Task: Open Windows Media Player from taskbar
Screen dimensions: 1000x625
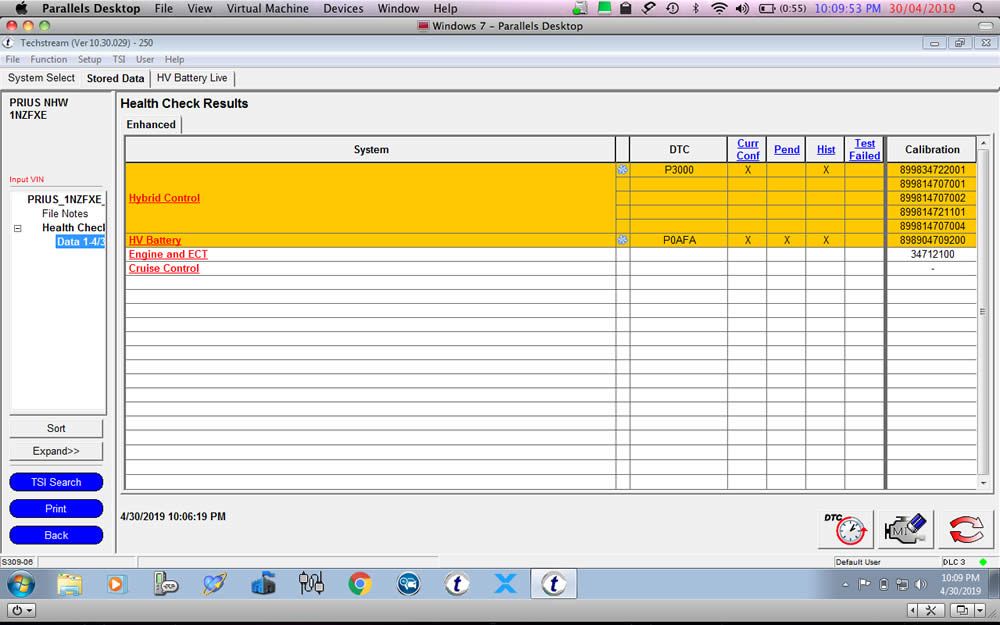Action: tap(117, 584)
